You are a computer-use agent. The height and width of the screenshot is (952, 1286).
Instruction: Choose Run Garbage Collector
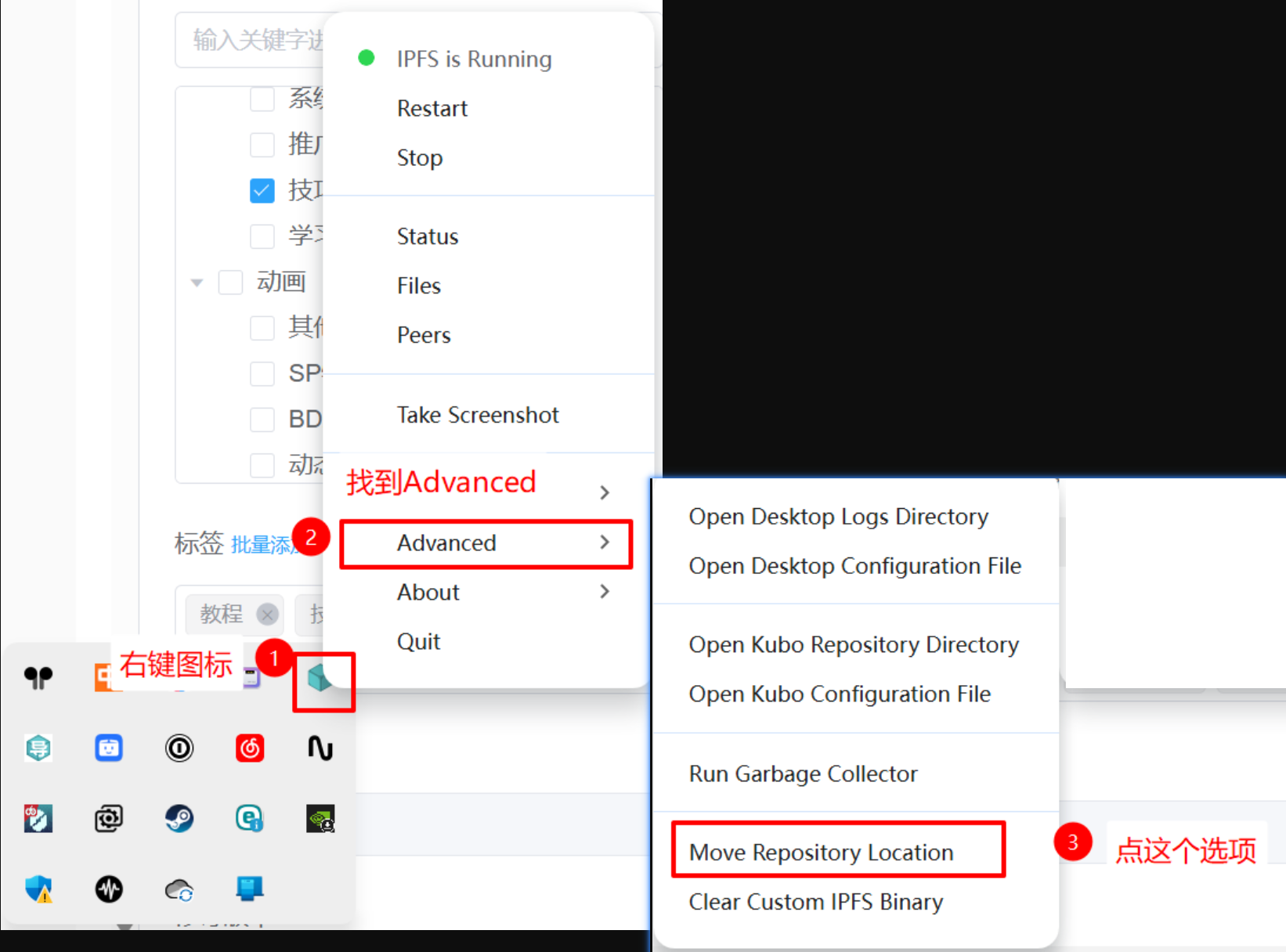[803, 773]
